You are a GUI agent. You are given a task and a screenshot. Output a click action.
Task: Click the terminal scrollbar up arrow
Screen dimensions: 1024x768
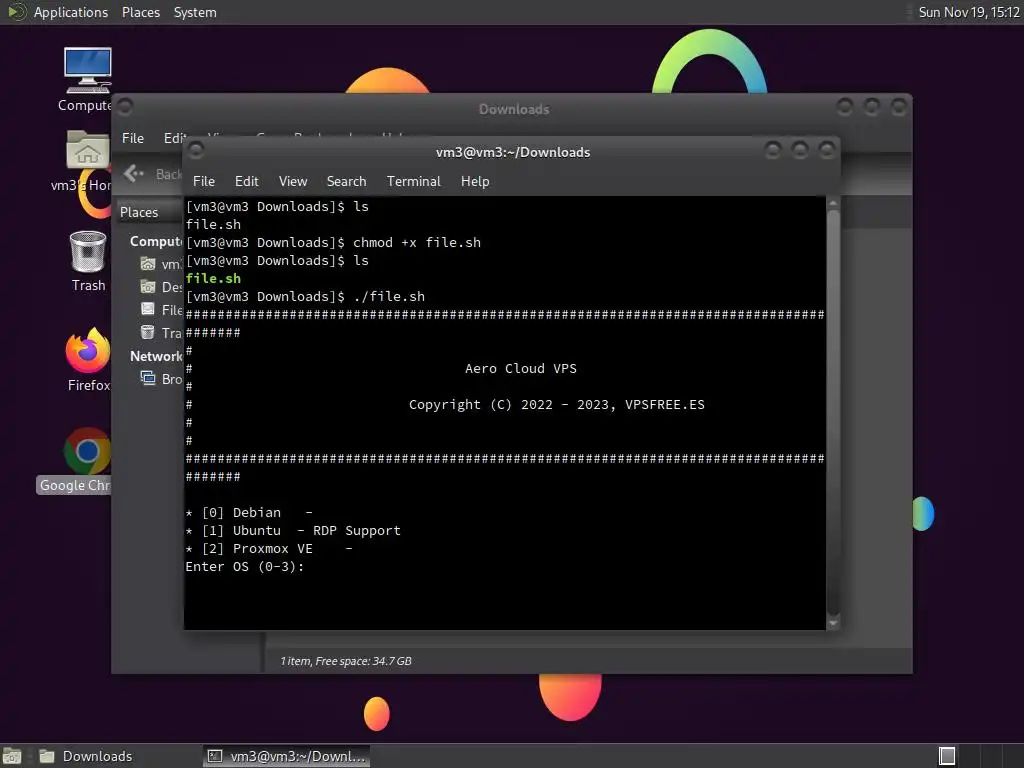click(x=833, y=204)
